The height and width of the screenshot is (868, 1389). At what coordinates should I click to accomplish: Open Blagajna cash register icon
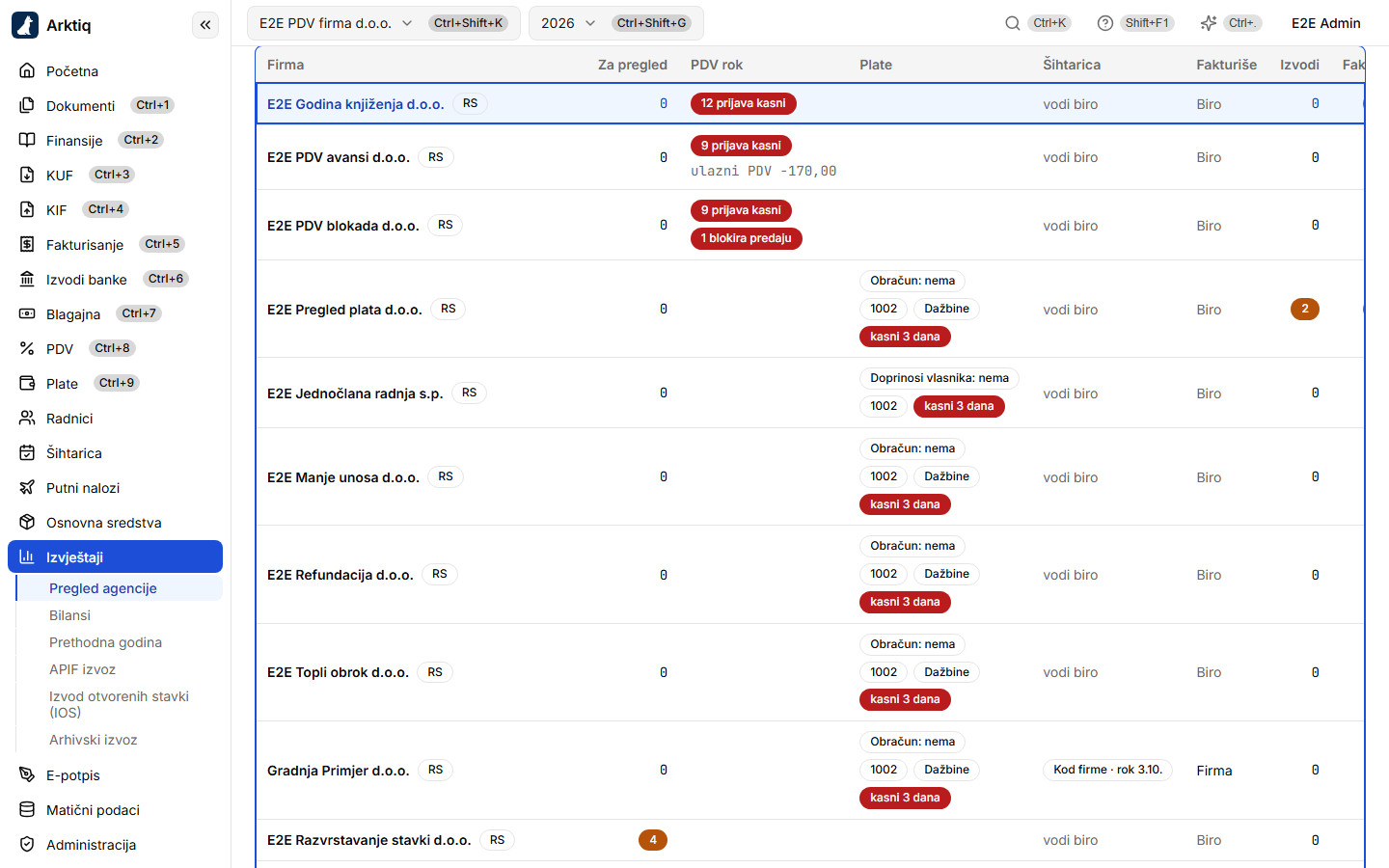pos(27,314)
